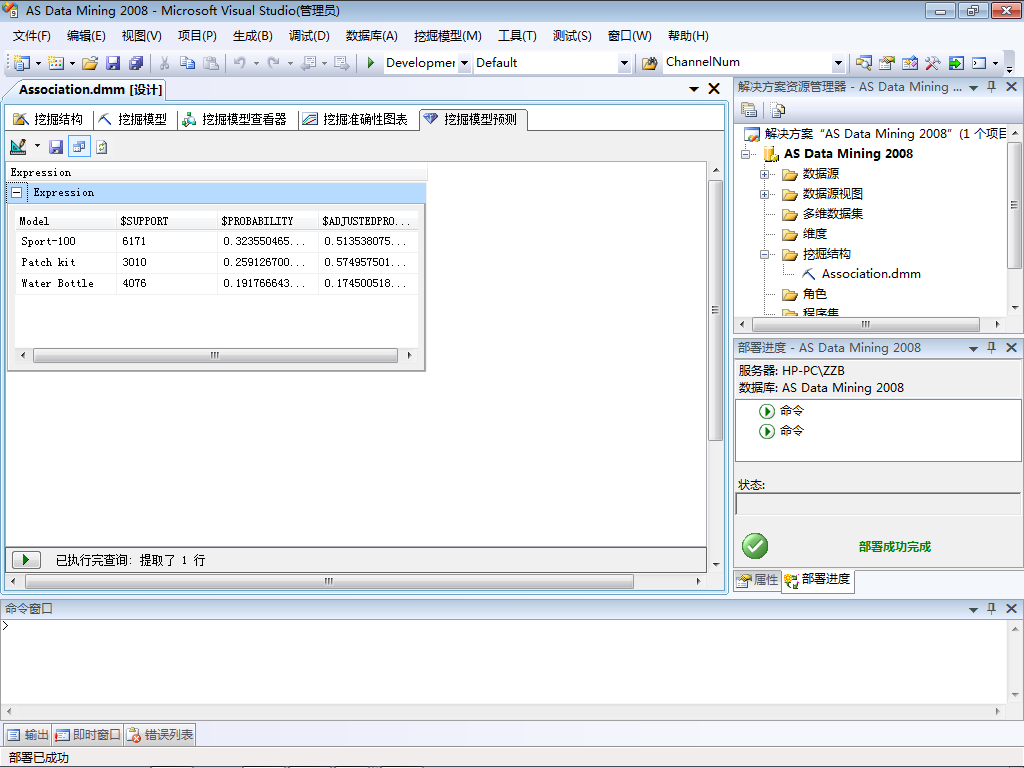Pin the Solution Explorer panel

pos(992,87)
